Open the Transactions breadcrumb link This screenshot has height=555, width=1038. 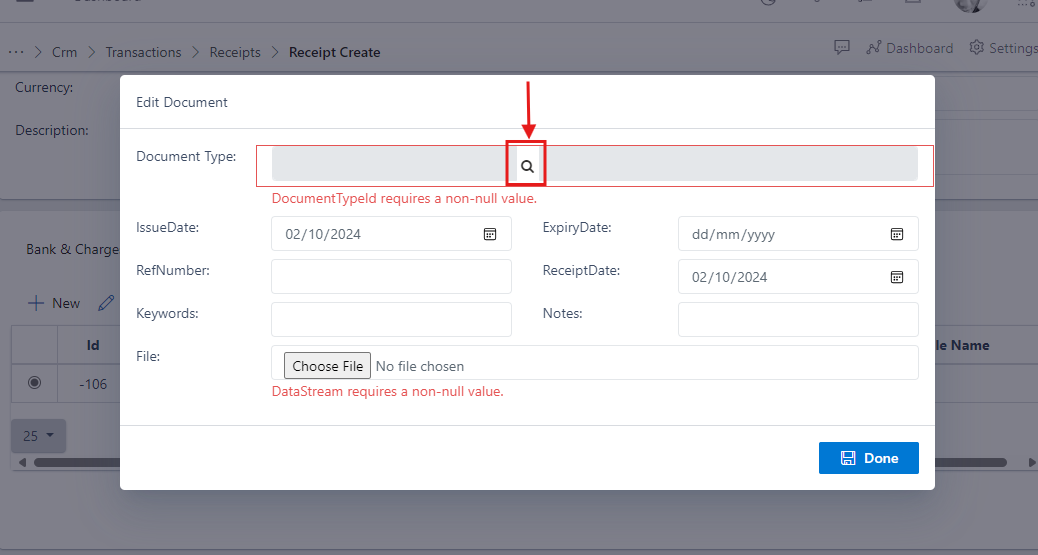(x=143, y=52)
